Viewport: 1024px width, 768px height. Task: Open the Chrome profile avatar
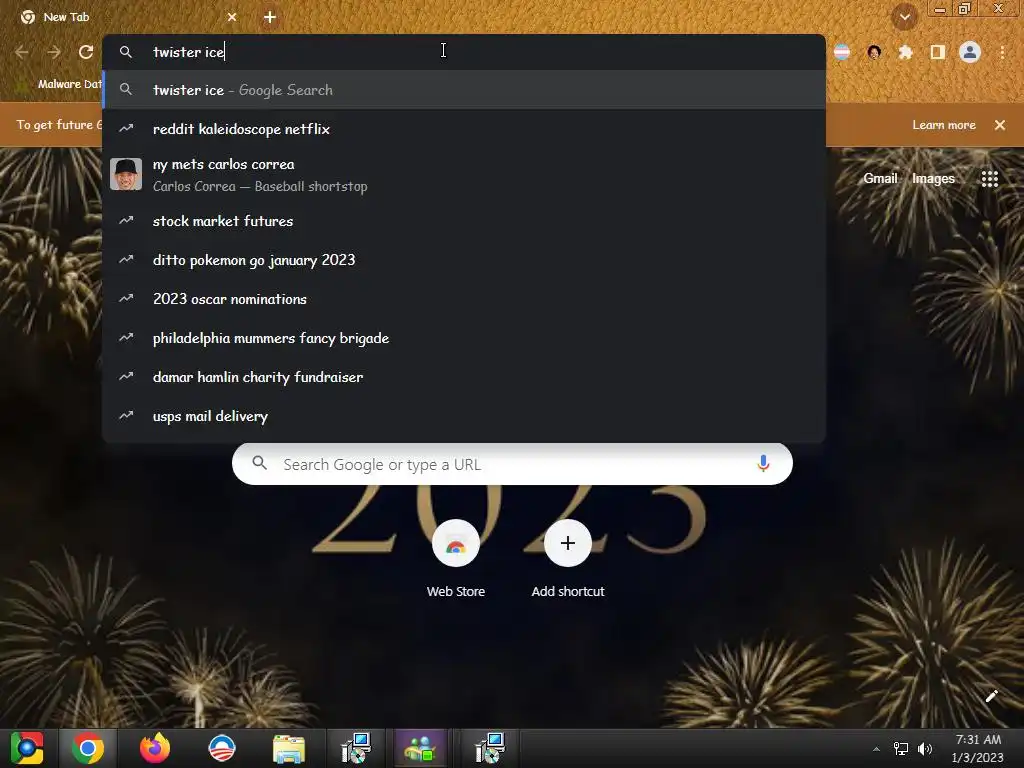click(970, 52)
